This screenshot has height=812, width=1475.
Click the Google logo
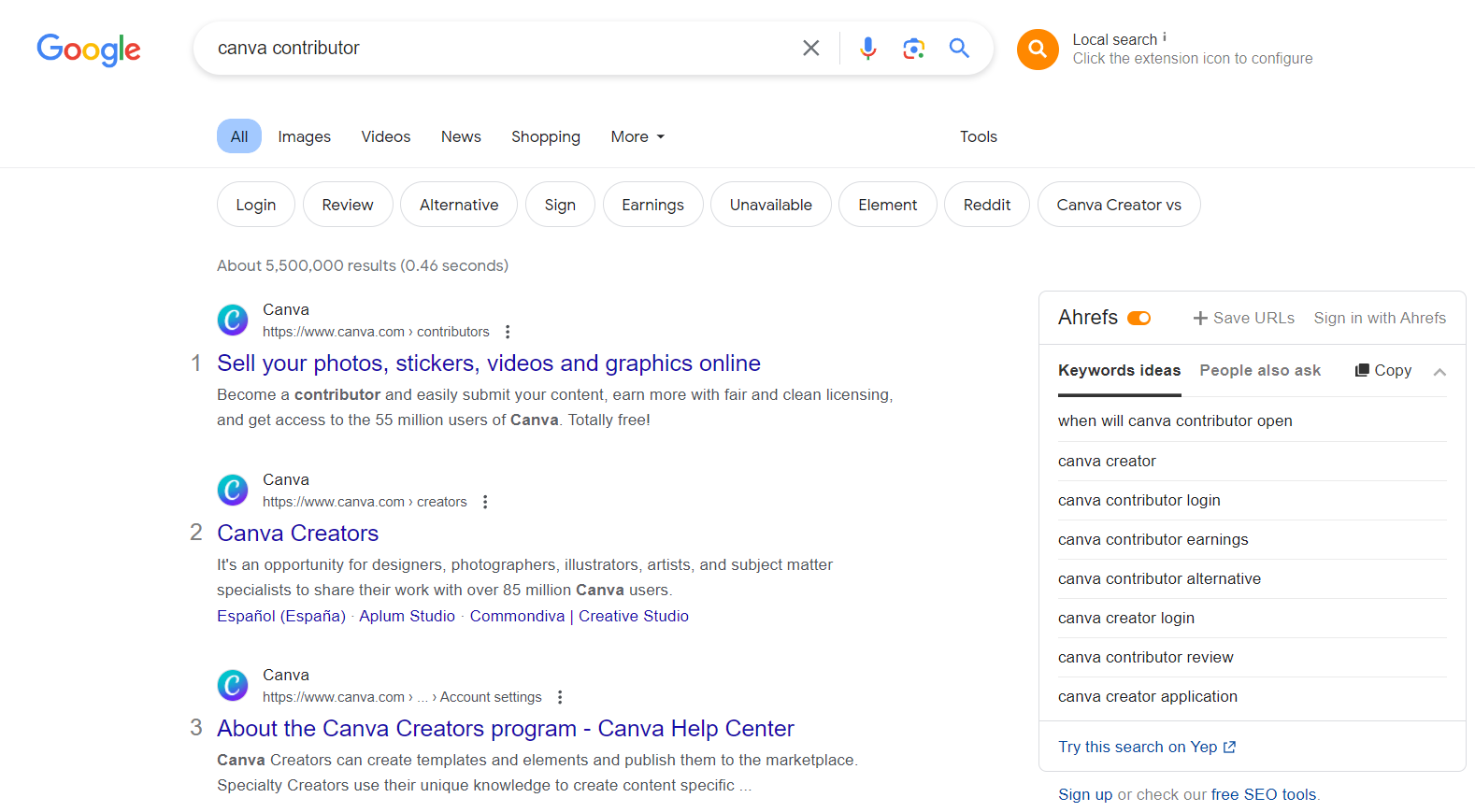pos(89,50)
